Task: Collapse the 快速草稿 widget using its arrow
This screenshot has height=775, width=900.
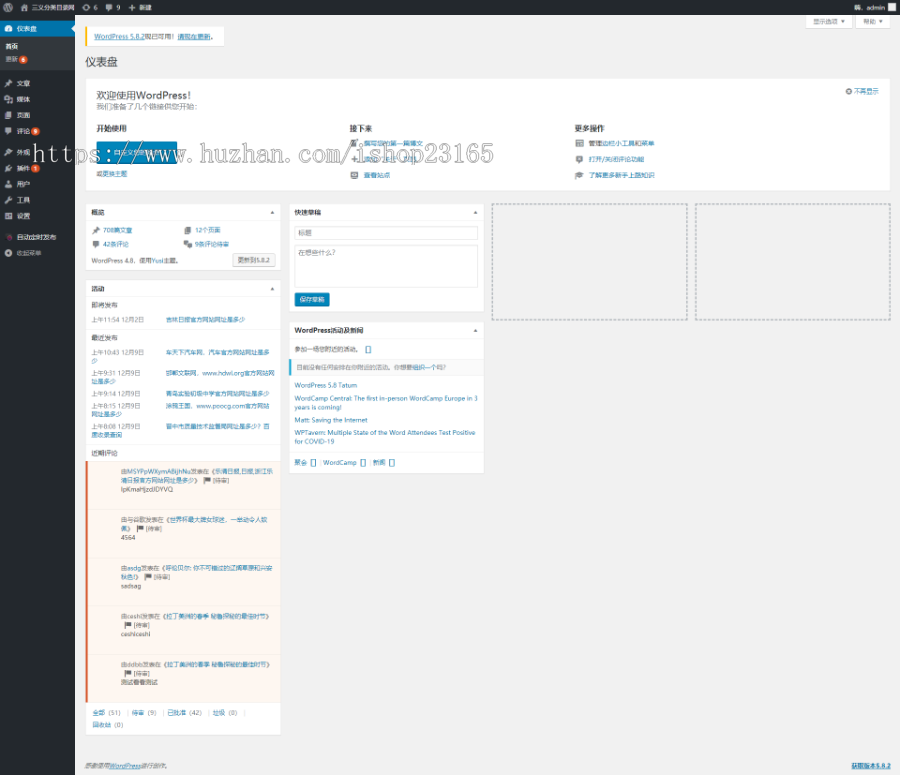Action: click(x=475, y=212)
